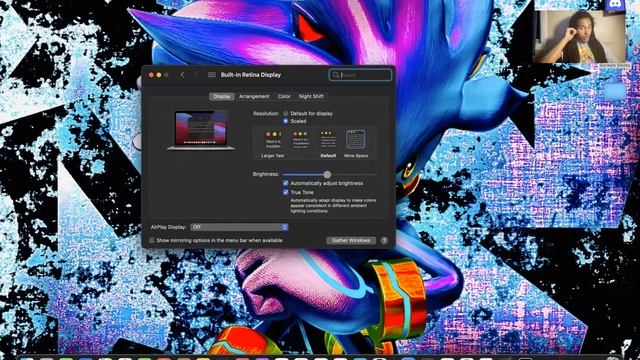
Task: Switch to the Display tab
Action: pos(222,96)
